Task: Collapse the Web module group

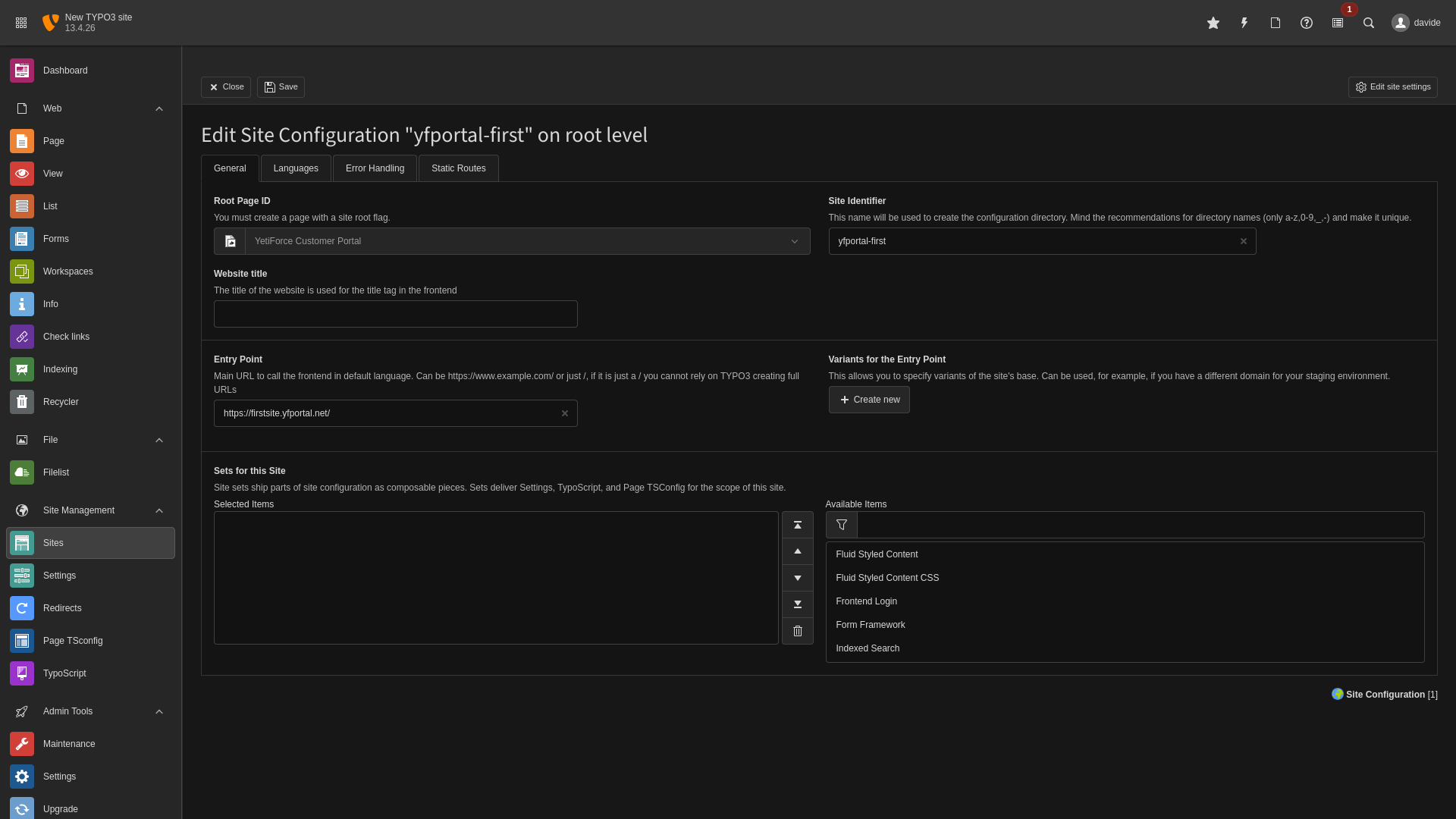Action: (159, 108)
